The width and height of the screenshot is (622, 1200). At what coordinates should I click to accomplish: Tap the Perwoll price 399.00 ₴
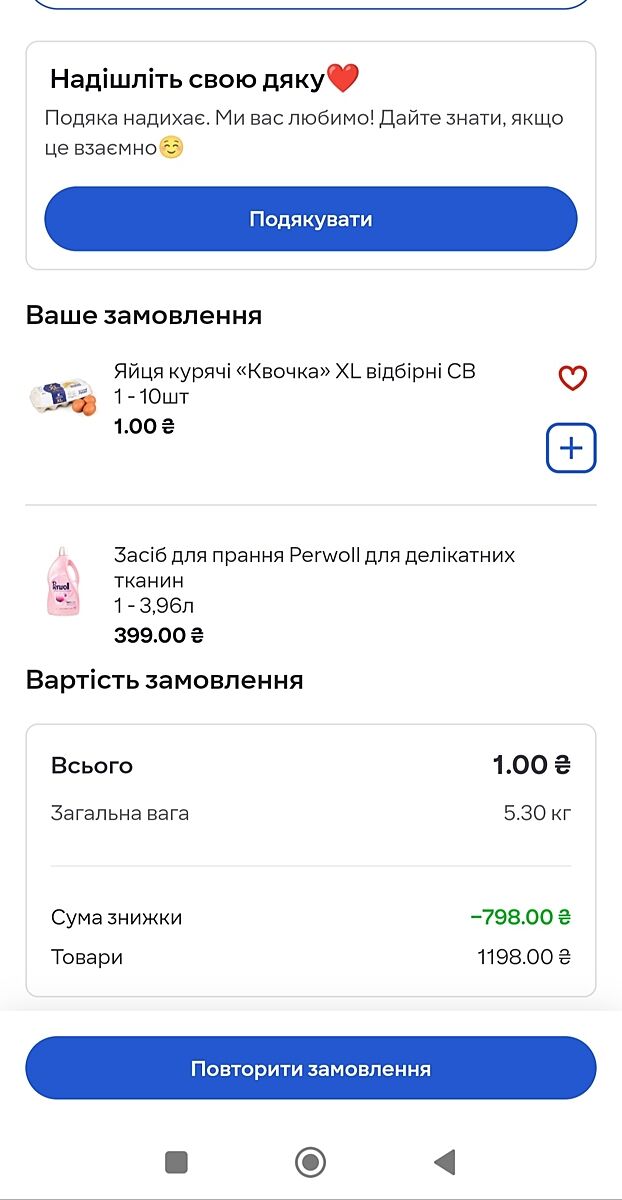pyautogui.click(x=159, y=635)
